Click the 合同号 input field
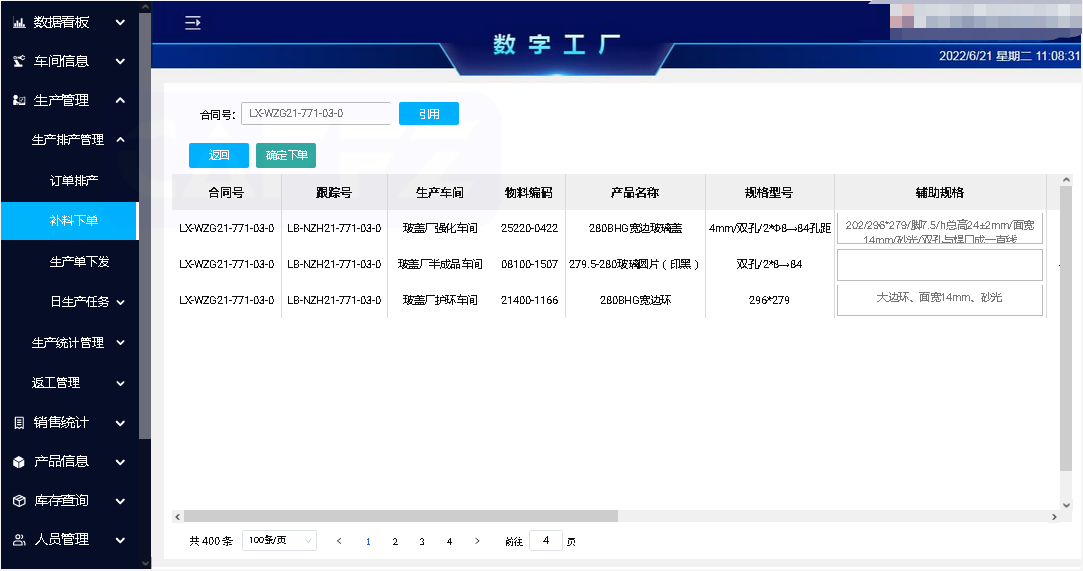Viewport: 1083px width, 571px height. 315,114
